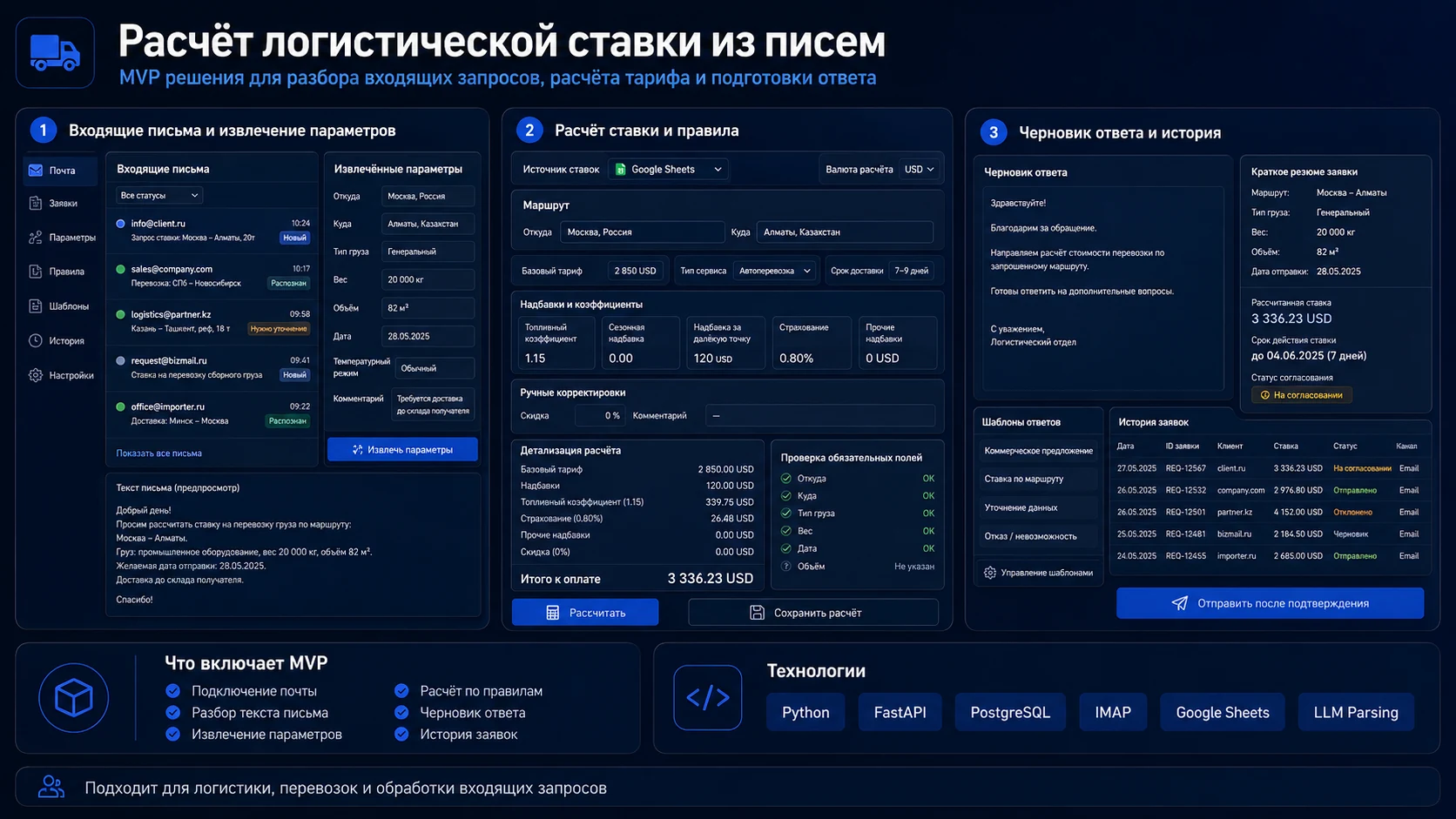The image size is (1456, 819).
Task: Click the people icon in bottom banner
Action: (51, 787)
